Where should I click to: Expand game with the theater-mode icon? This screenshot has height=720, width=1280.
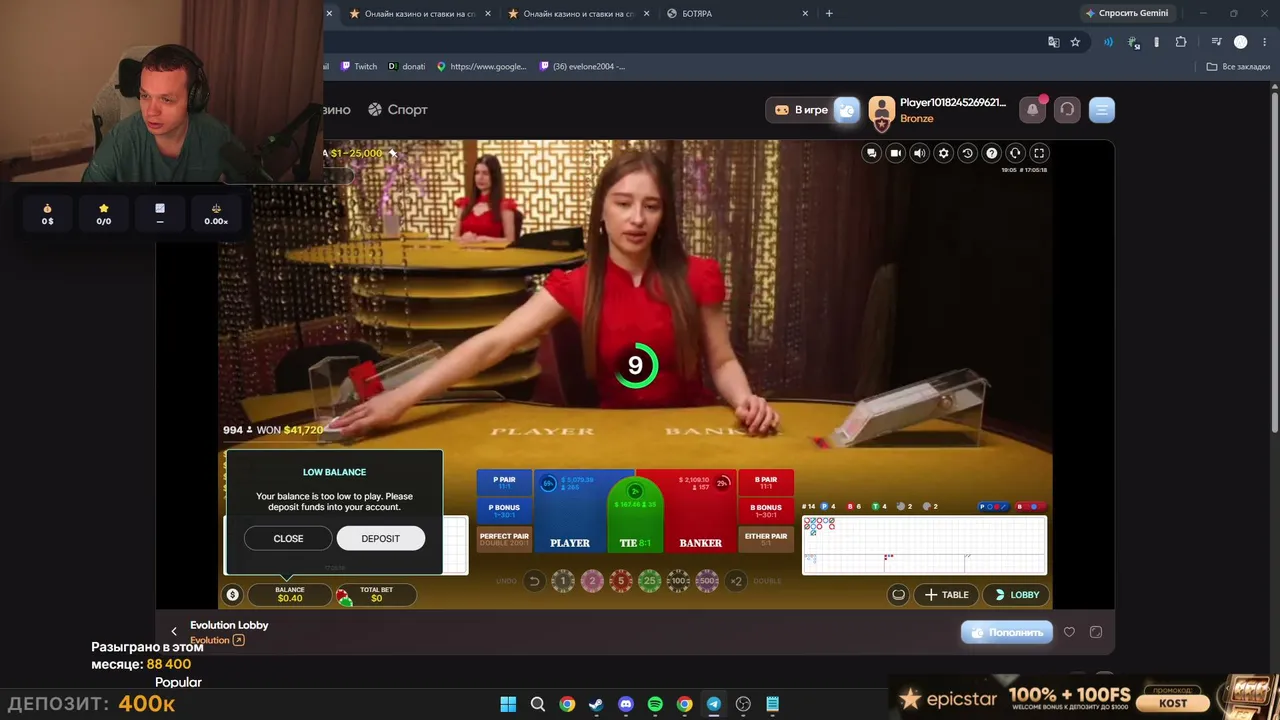[1096, 632]
